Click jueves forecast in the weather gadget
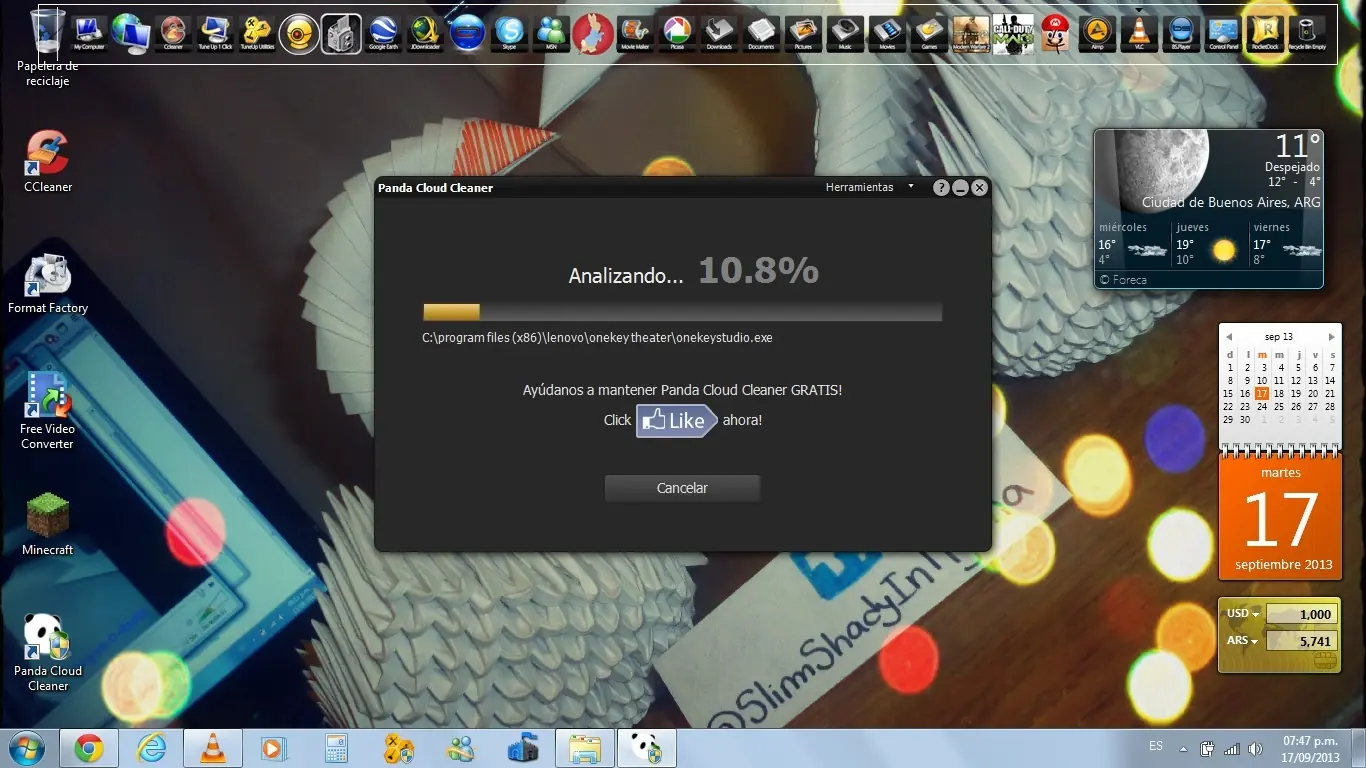This screenshot has height=768, width=1366. tap(1208, 244)
